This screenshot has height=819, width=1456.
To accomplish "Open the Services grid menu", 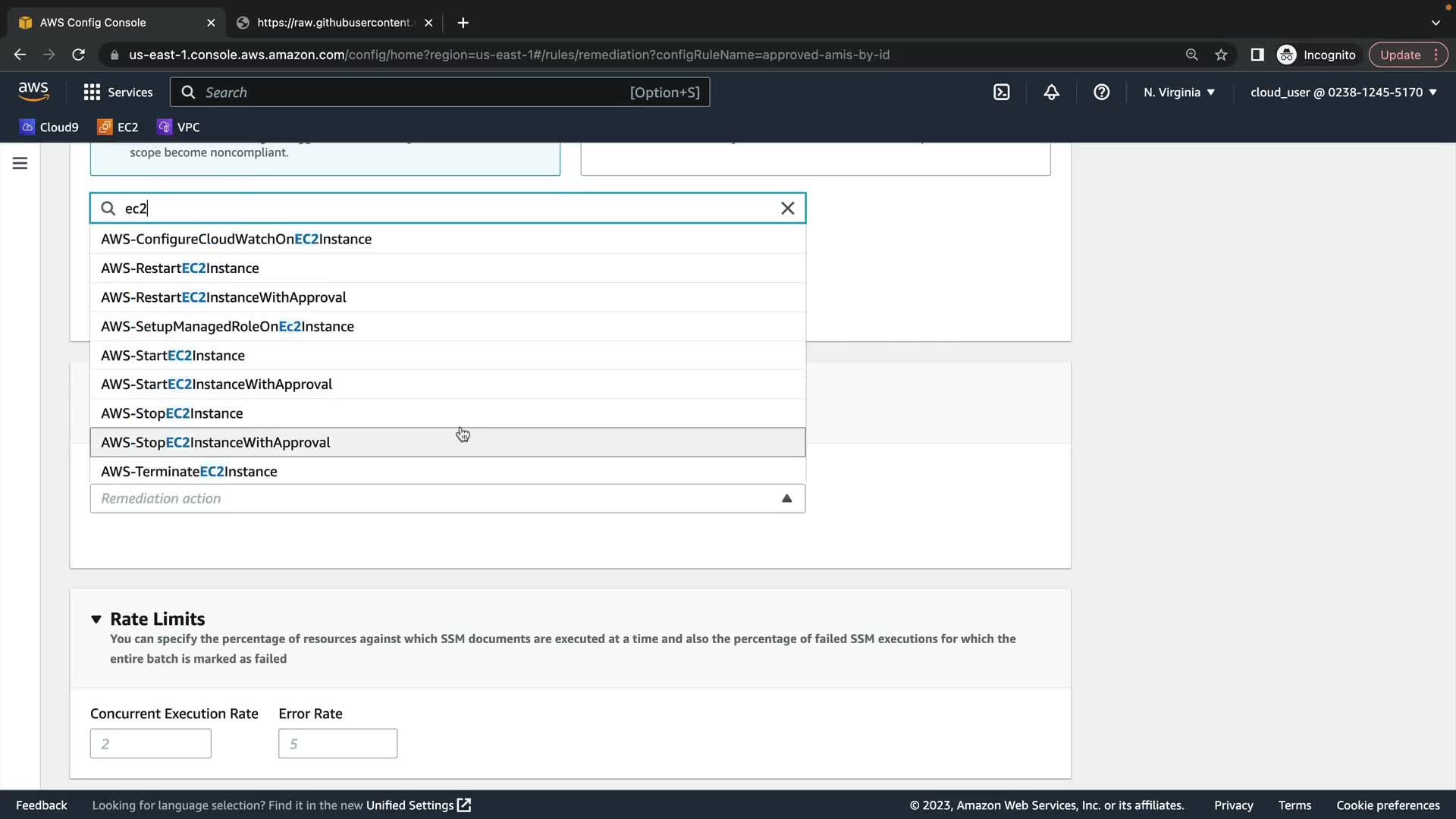I will coord(118,93).
